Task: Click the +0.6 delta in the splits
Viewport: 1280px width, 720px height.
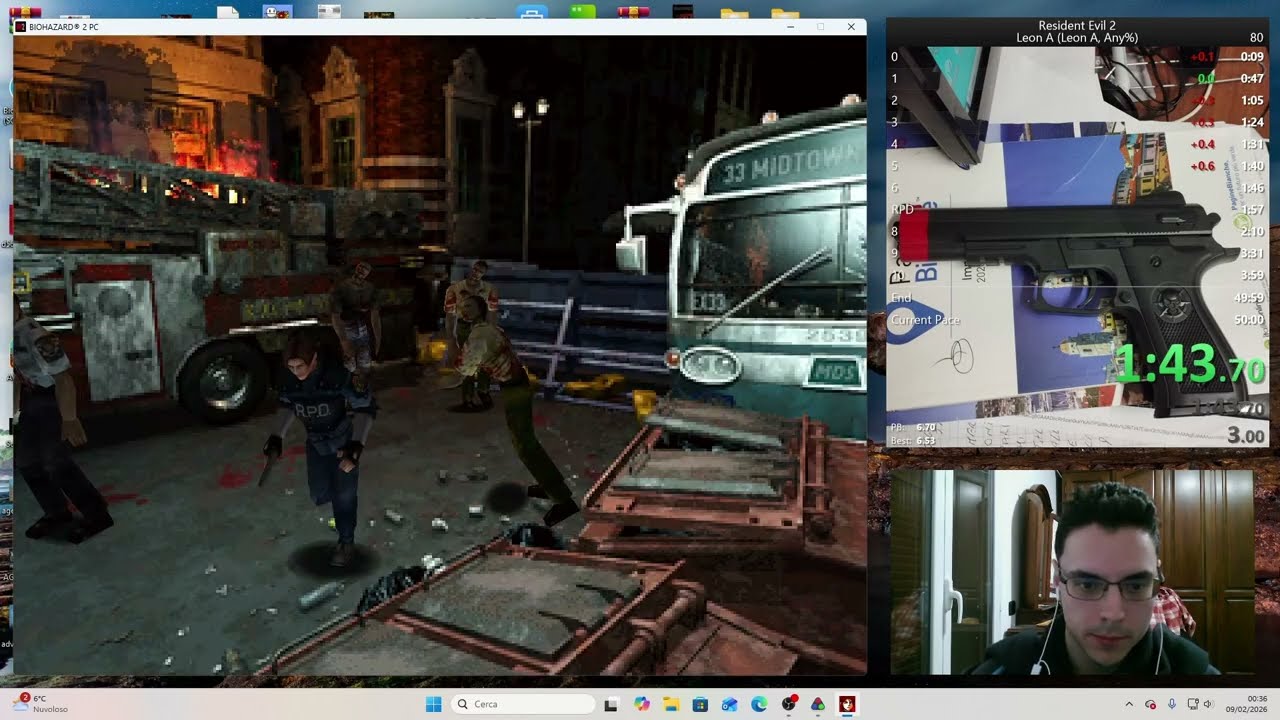Action: pos(1203,166)
